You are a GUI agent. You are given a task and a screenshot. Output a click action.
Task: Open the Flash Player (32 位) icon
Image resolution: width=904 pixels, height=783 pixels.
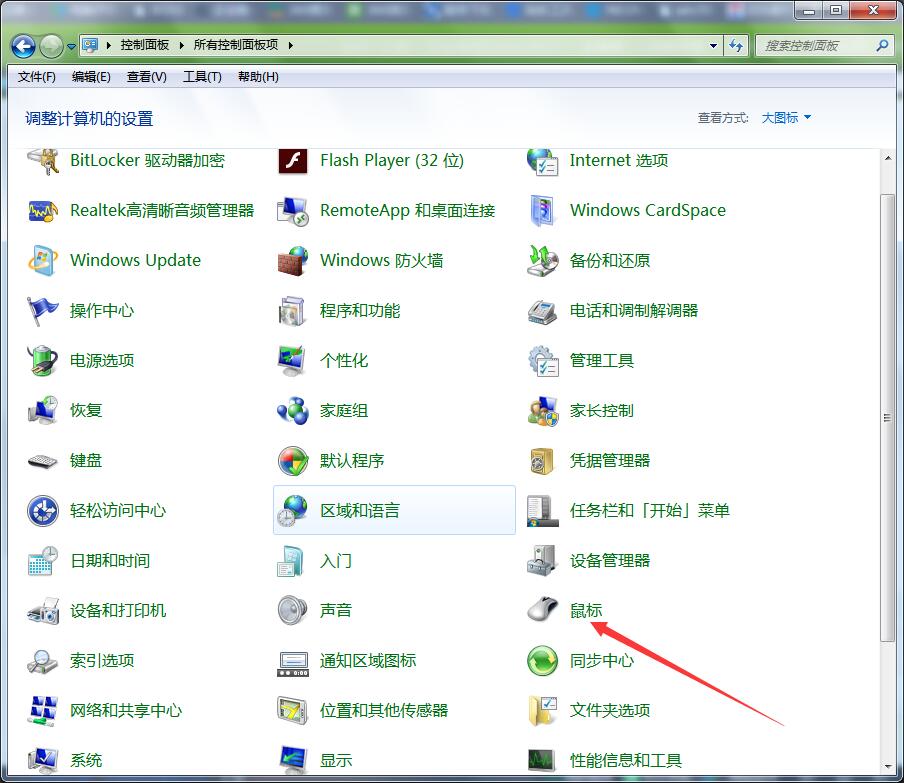click(x=293, y=161)
